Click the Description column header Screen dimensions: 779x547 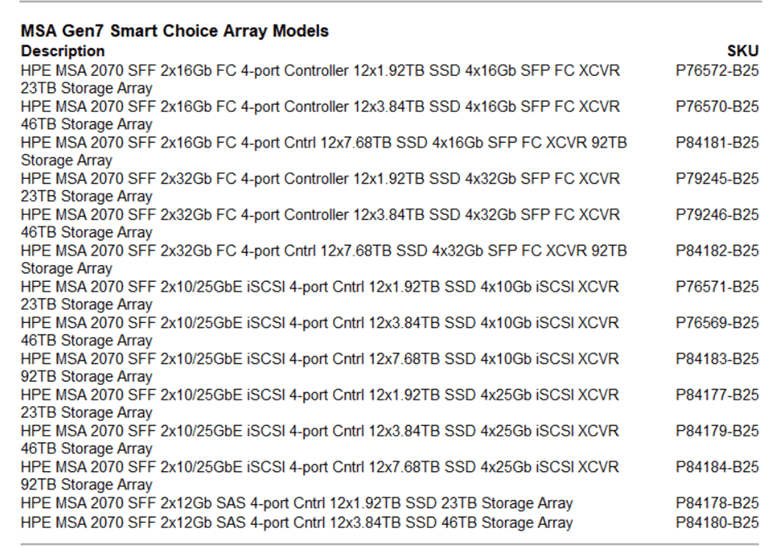(x=63, y=51)
